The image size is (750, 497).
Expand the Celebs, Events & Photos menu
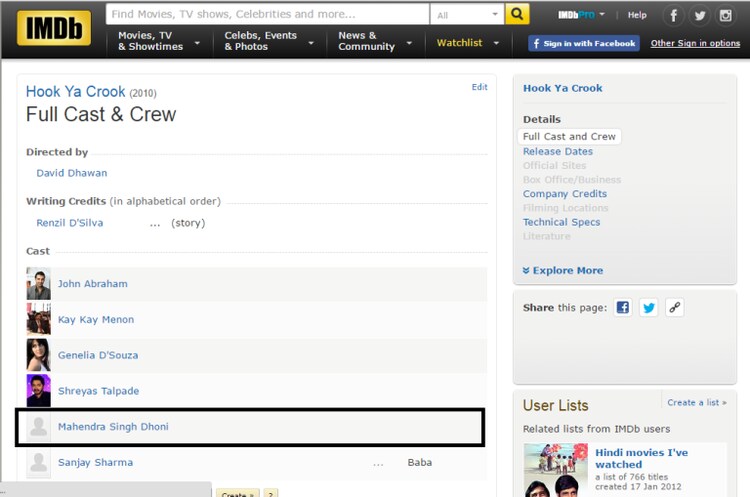coord(268,41)
